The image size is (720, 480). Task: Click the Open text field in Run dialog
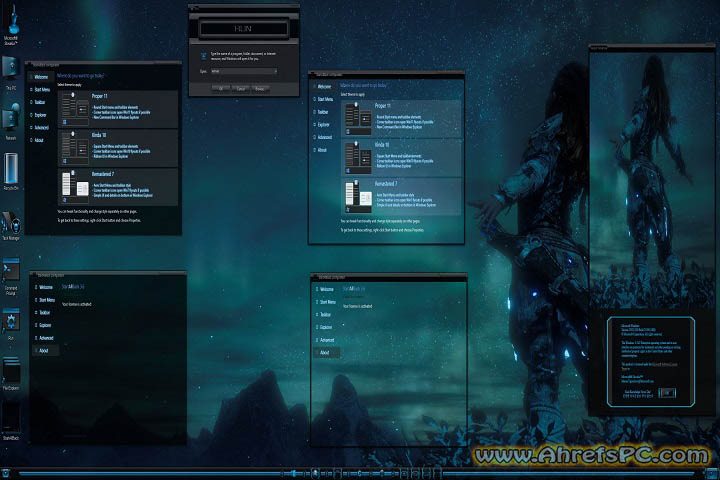(242, 71)
